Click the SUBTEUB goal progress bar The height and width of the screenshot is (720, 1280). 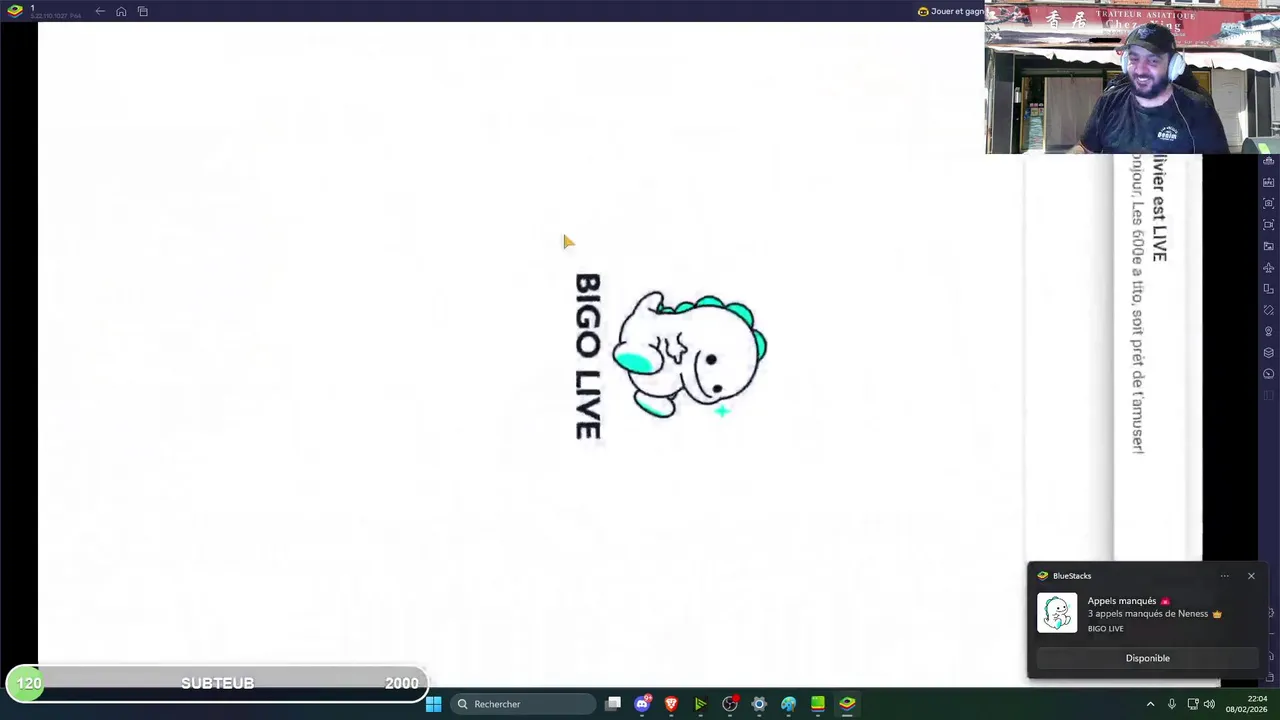pos(217,683)
